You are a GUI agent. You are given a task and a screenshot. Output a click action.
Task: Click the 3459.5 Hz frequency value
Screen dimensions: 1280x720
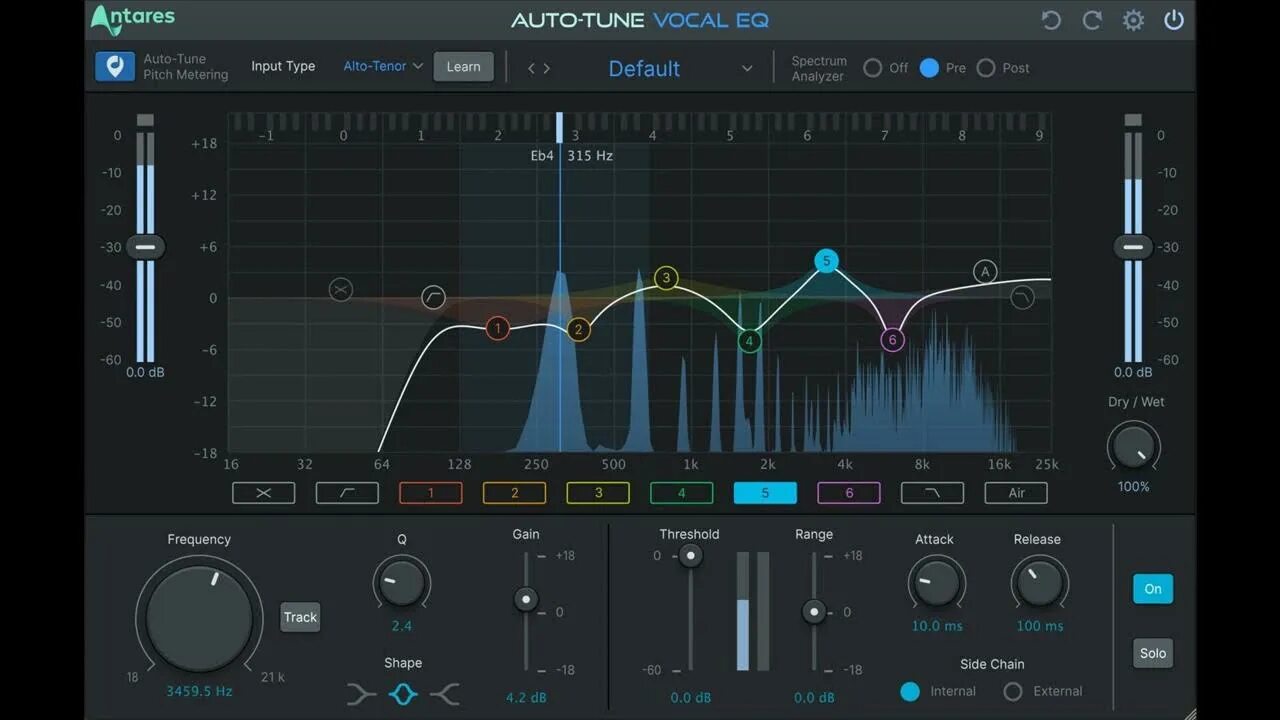point(200,691)
